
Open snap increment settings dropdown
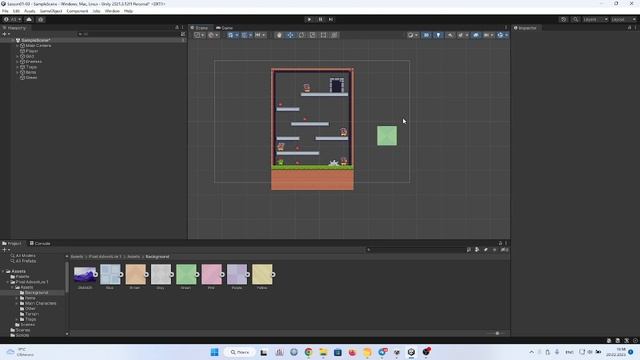coord(260,35)
